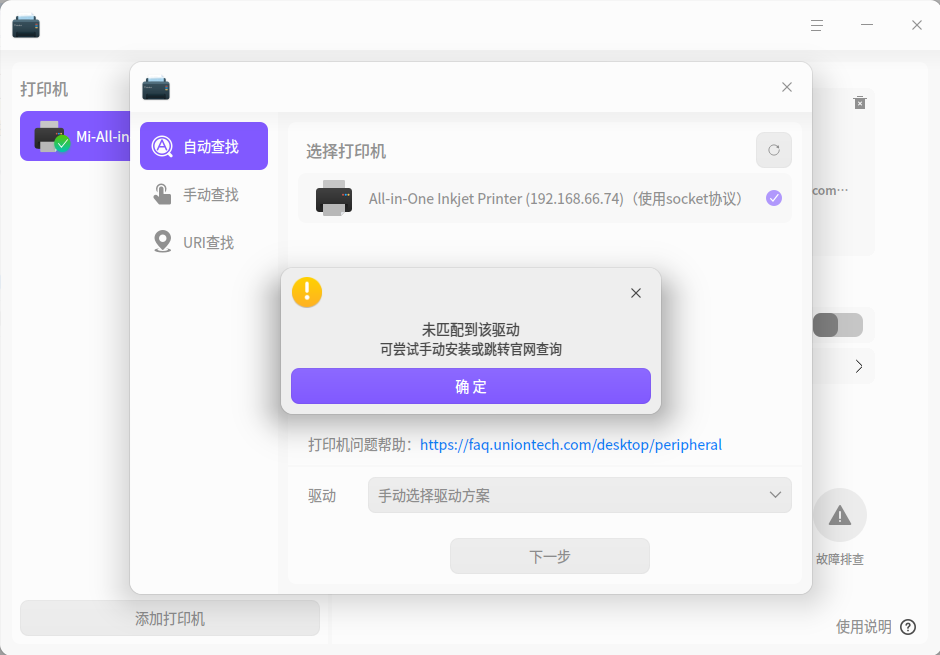Click the yellow exclamation warning icon

(x=307, y=292)
